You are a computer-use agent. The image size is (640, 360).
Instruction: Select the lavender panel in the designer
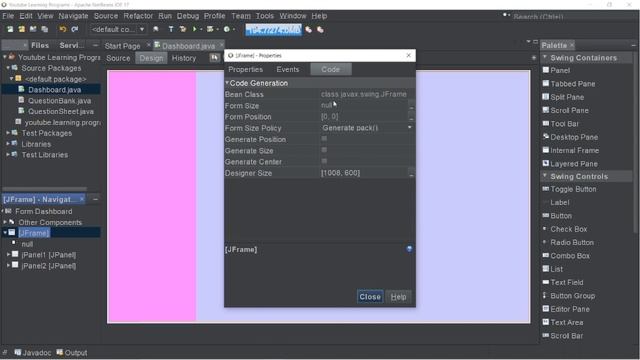(x=473, y=197)
